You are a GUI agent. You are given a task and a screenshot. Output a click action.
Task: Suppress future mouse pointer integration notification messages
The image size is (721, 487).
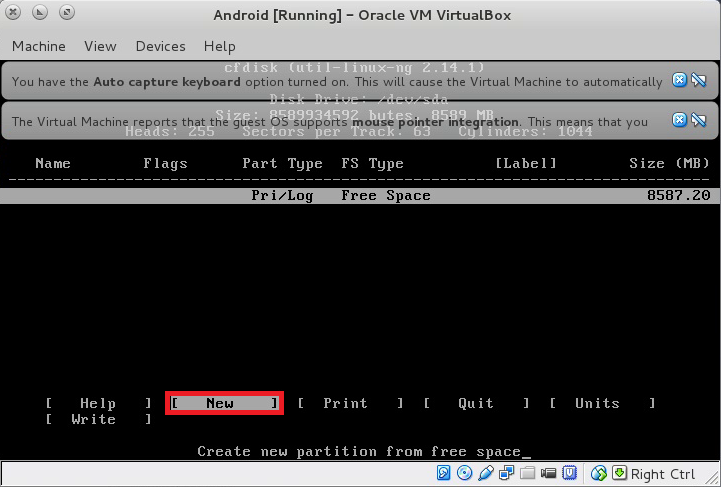698,120
